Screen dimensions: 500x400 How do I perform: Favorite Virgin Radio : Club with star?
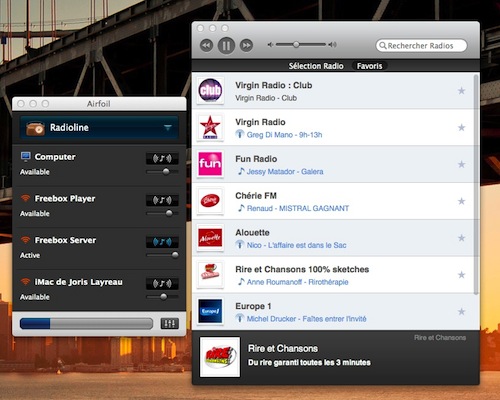[x=461, y=91]
